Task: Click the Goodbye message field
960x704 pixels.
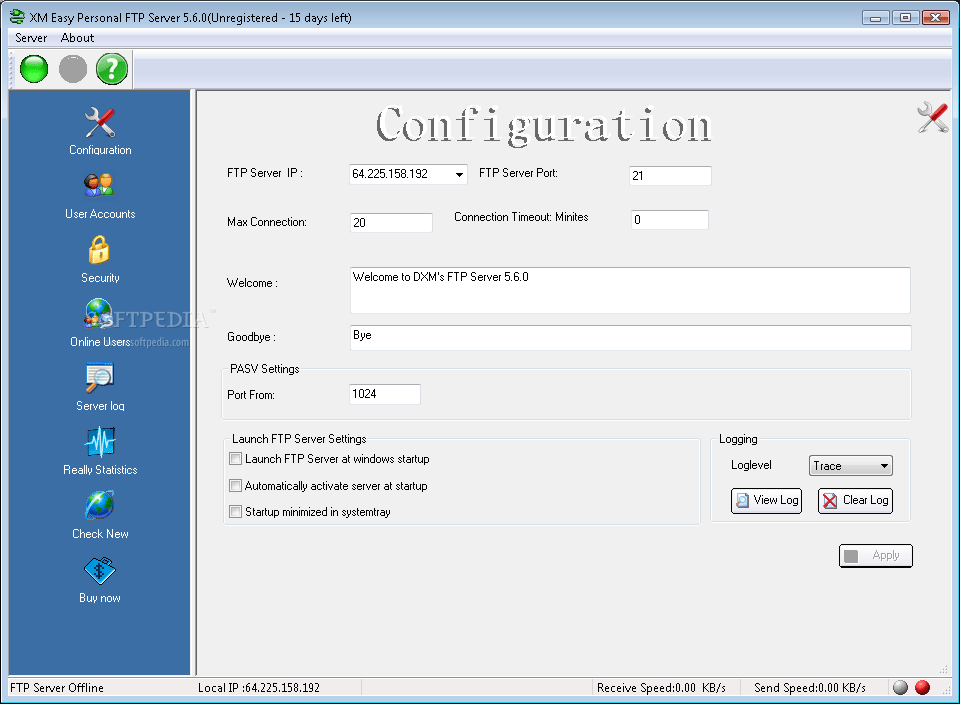Action: [631, 338]
